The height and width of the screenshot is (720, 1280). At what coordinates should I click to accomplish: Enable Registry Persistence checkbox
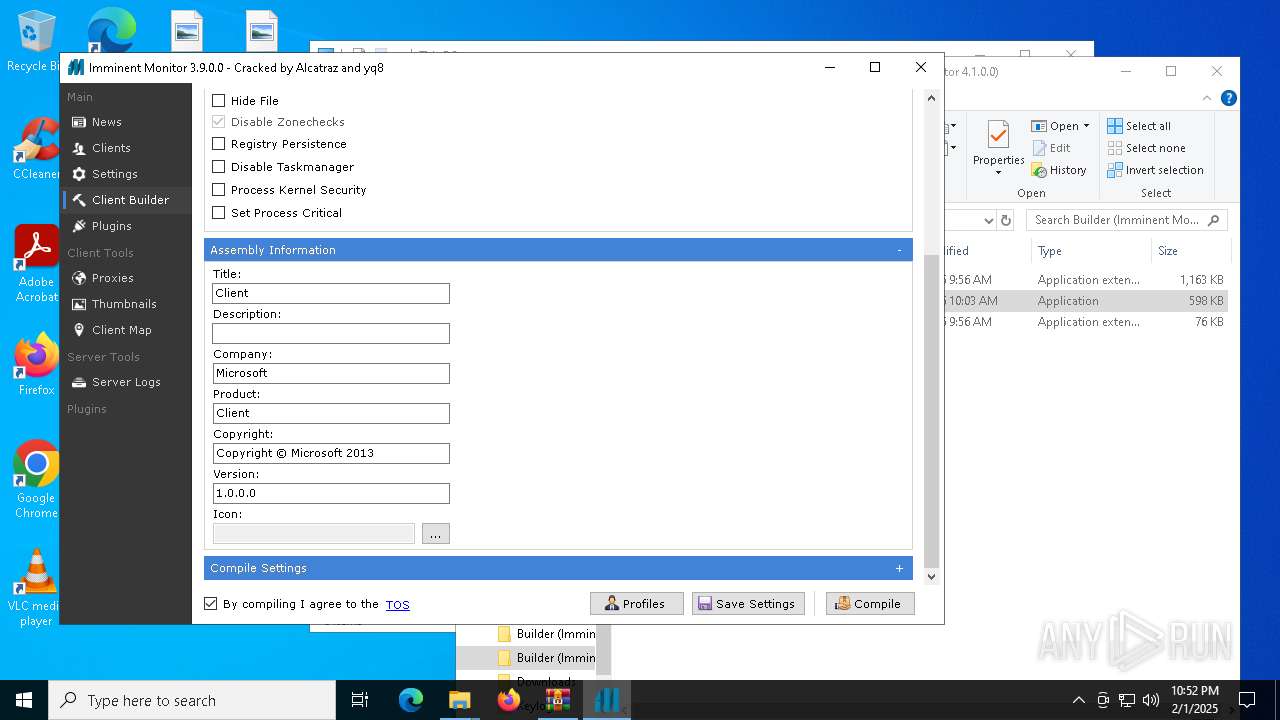click(x=219, y=144)
